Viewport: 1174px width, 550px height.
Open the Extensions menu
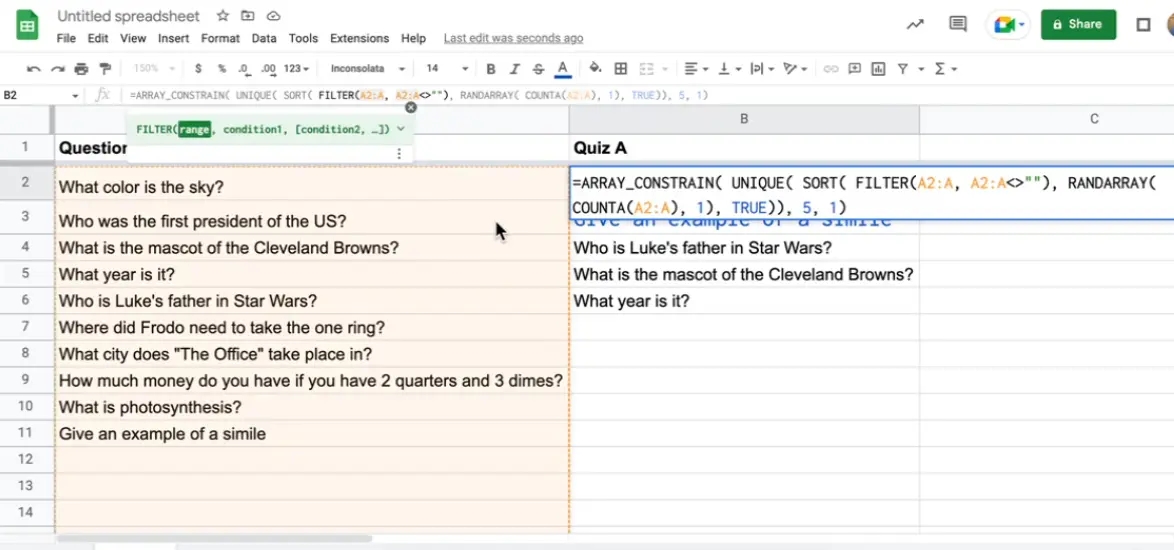[359, 38]
